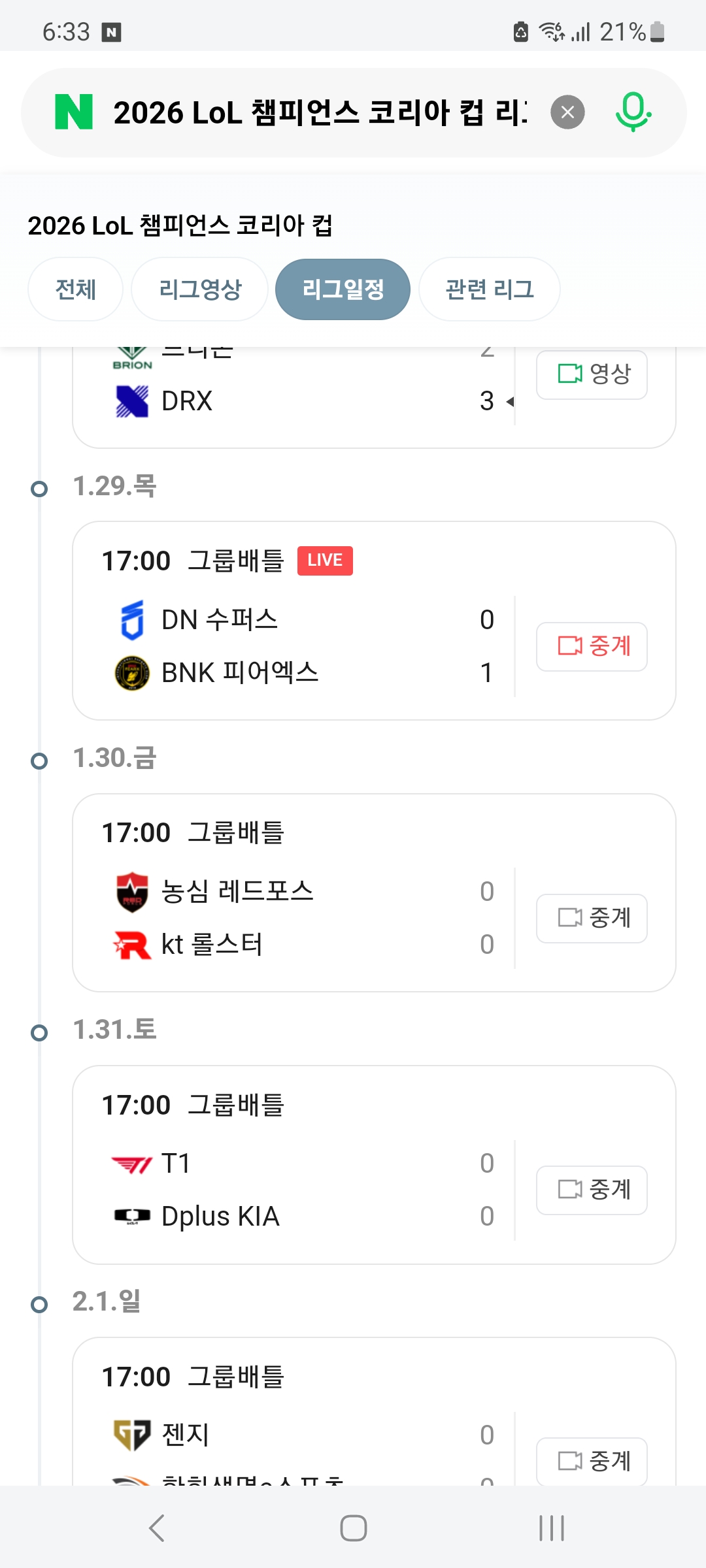Tap the green voice search microphone
Viewport: 706px width, 1568px height.
click(x=633, y=112)
